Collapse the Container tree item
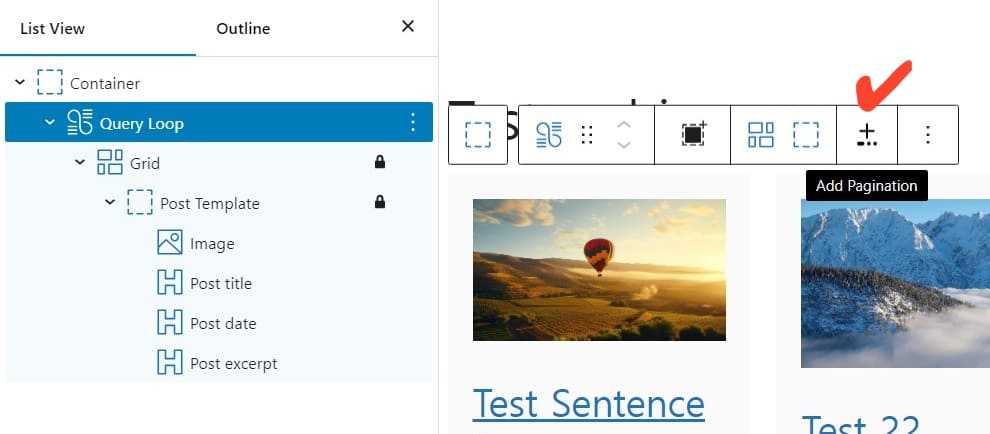990x434 pixels. click(x=20, y=83)
